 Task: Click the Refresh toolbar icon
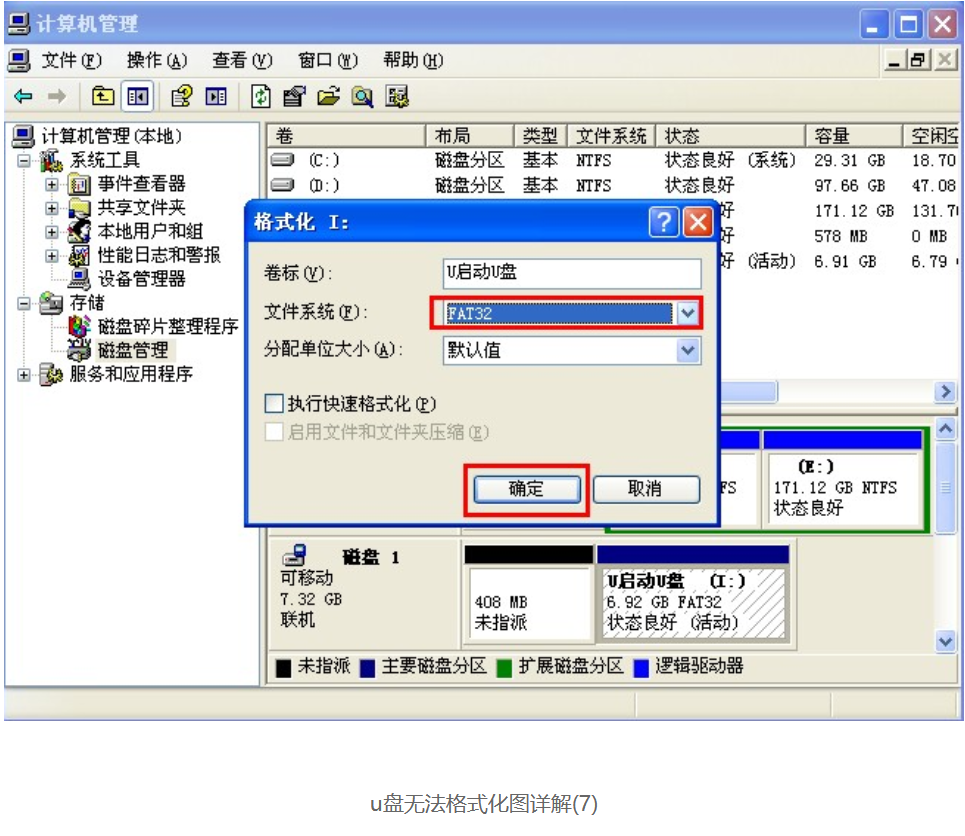261,97
